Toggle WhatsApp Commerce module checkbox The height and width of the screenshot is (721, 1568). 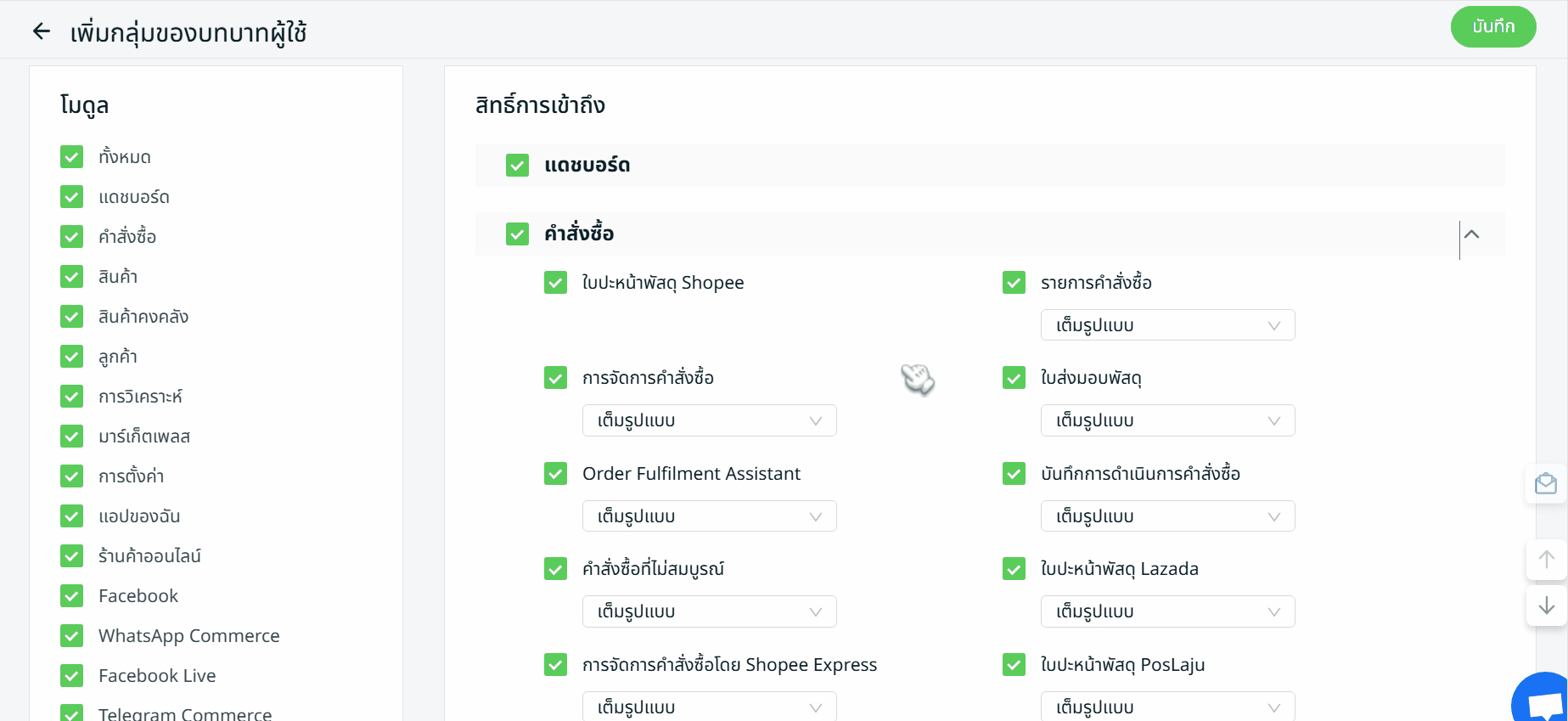tap(72, 636)
